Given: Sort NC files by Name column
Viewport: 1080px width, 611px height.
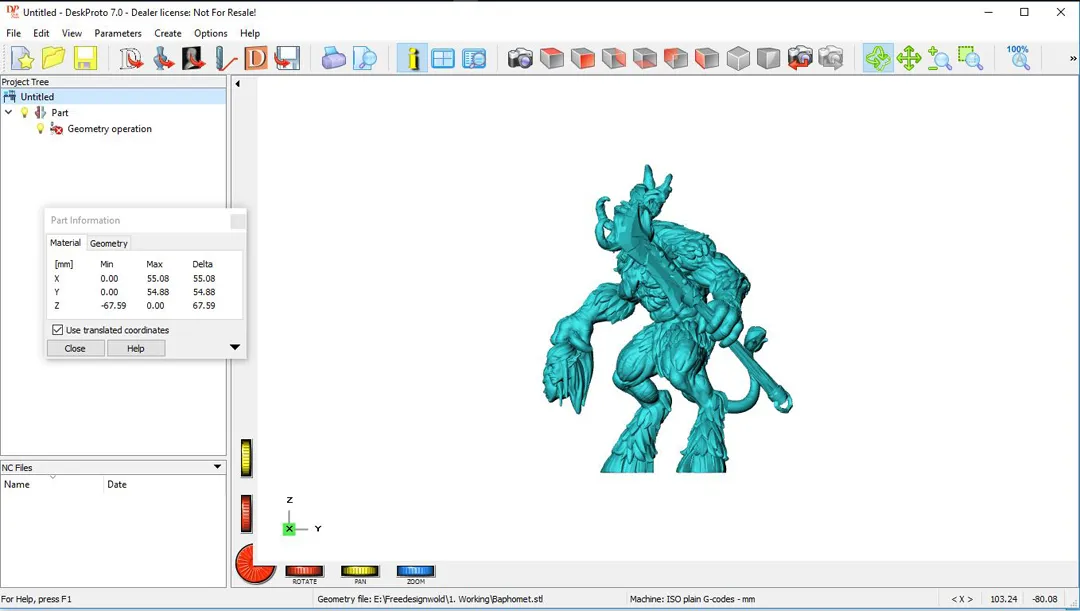Looking at the screenshot, I should [52, 484].
